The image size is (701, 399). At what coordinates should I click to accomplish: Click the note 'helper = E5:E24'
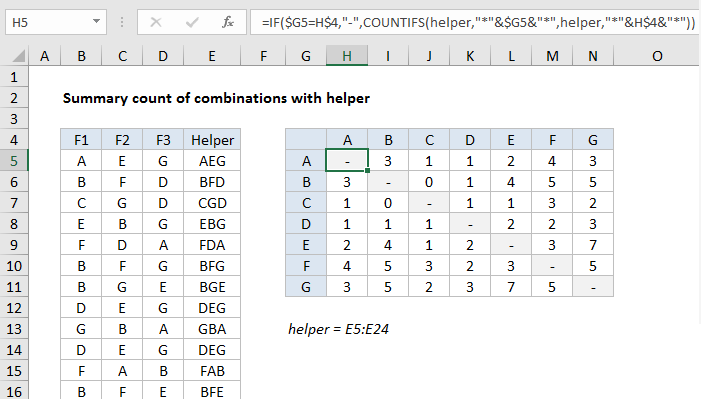point(338,329)
